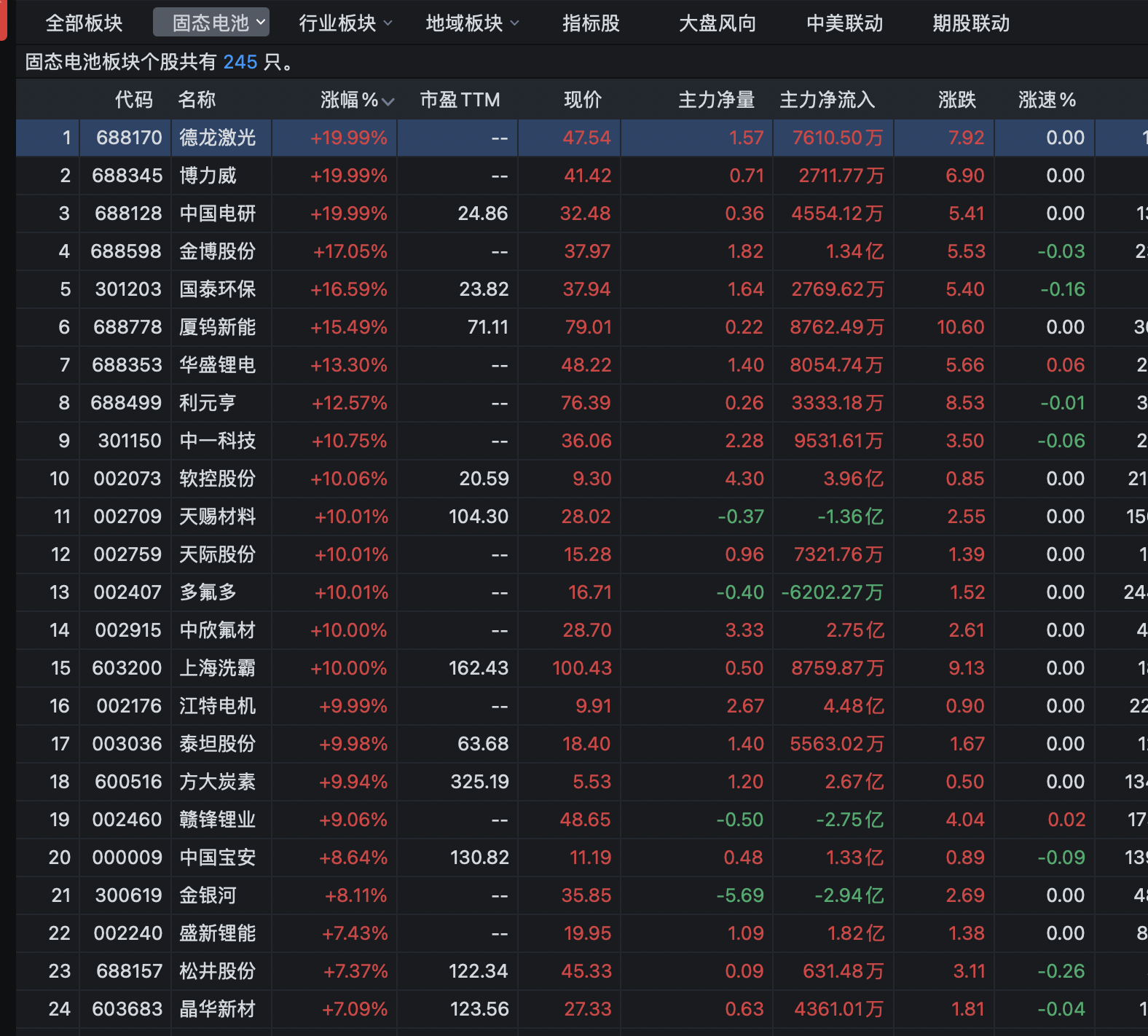
Task: Select stock name 多氟多
Action: pos(208,592)
